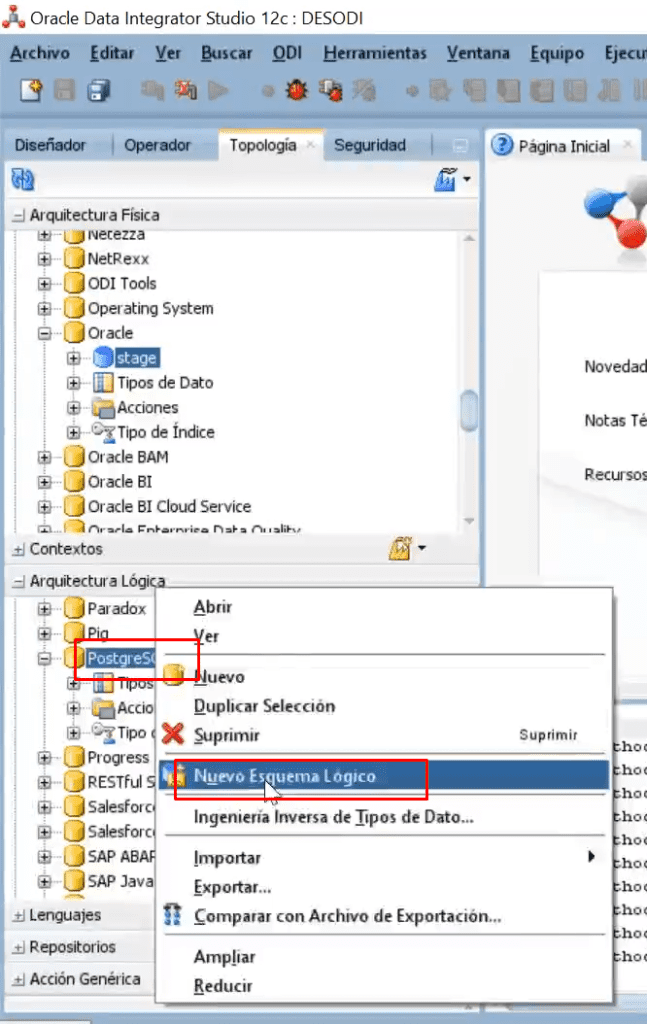Collapse the Oracle technology node
Image resolution: width=647 pixels, height=1024 pixels.
tap(44, 333)
